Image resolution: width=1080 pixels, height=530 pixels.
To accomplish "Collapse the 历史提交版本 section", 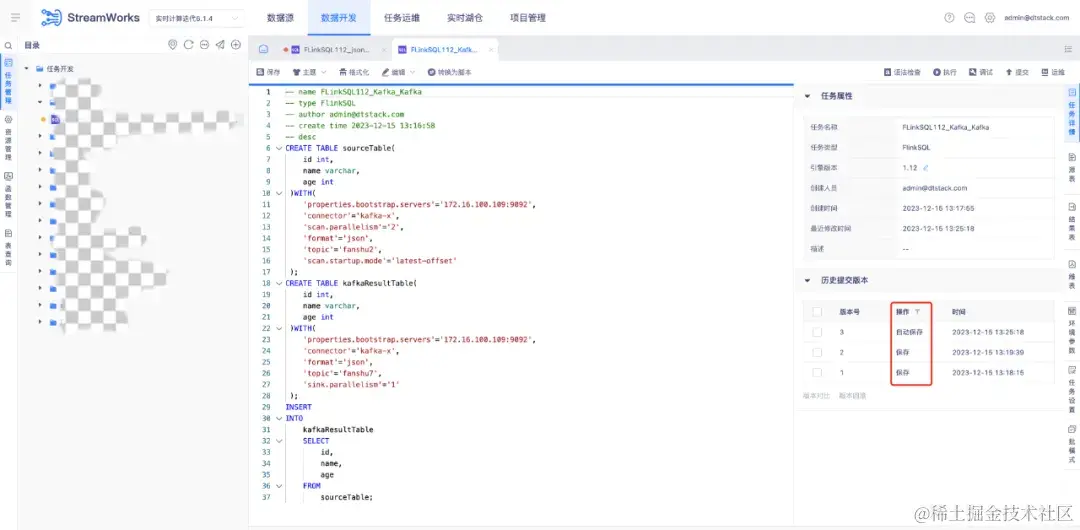I will pyautogui.click(x=807, y=281).
